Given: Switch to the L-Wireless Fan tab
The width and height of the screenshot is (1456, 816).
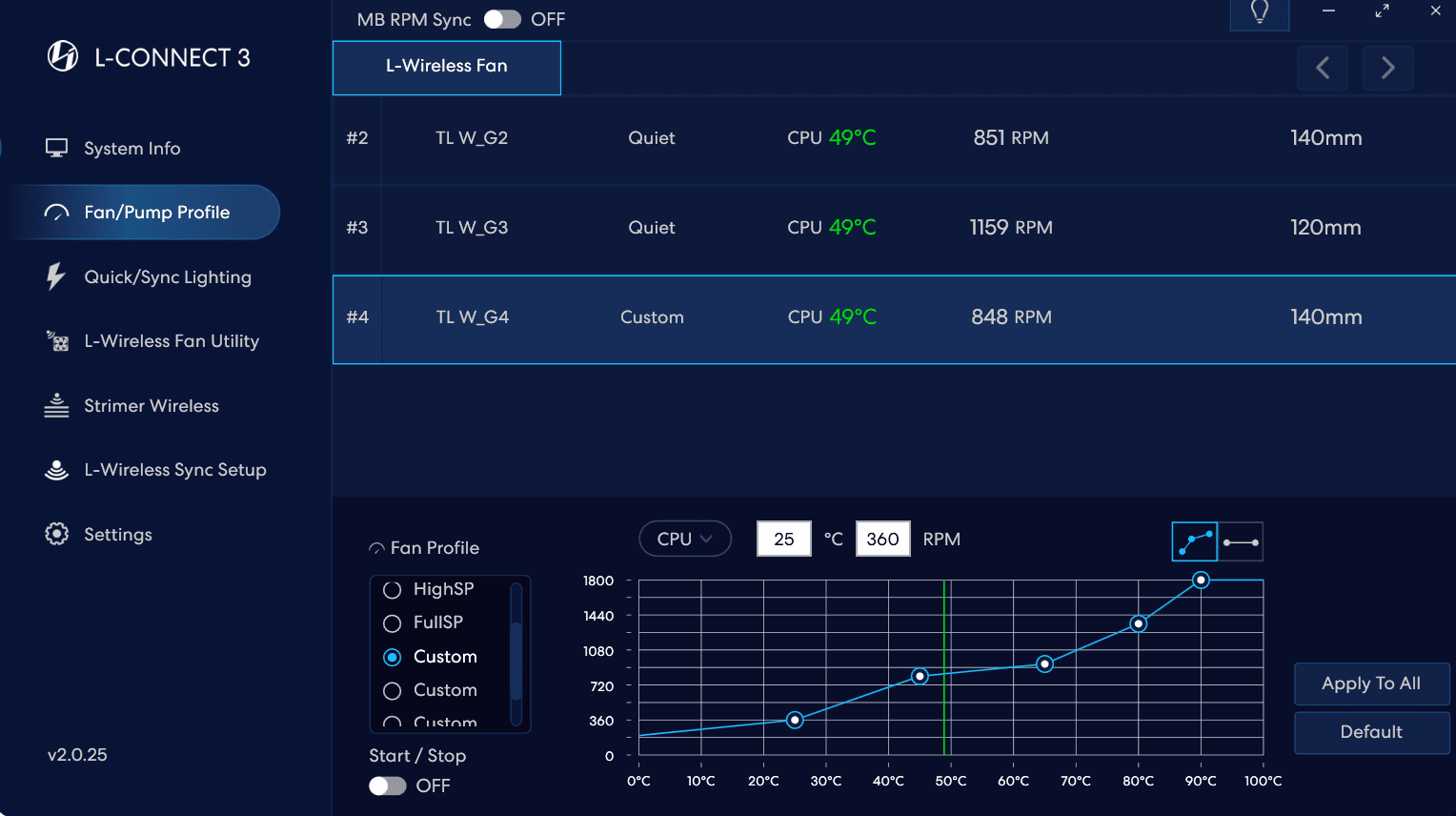Looking at the screenshot, I should coord(447,68).
